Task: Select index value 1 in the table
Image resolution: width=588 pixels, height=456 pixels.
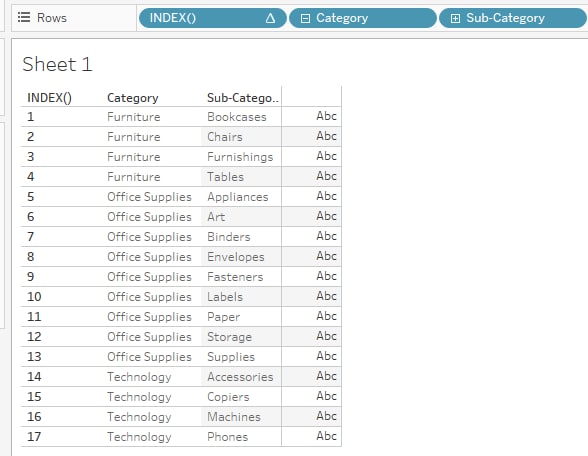Action: [x=30, y=117]
